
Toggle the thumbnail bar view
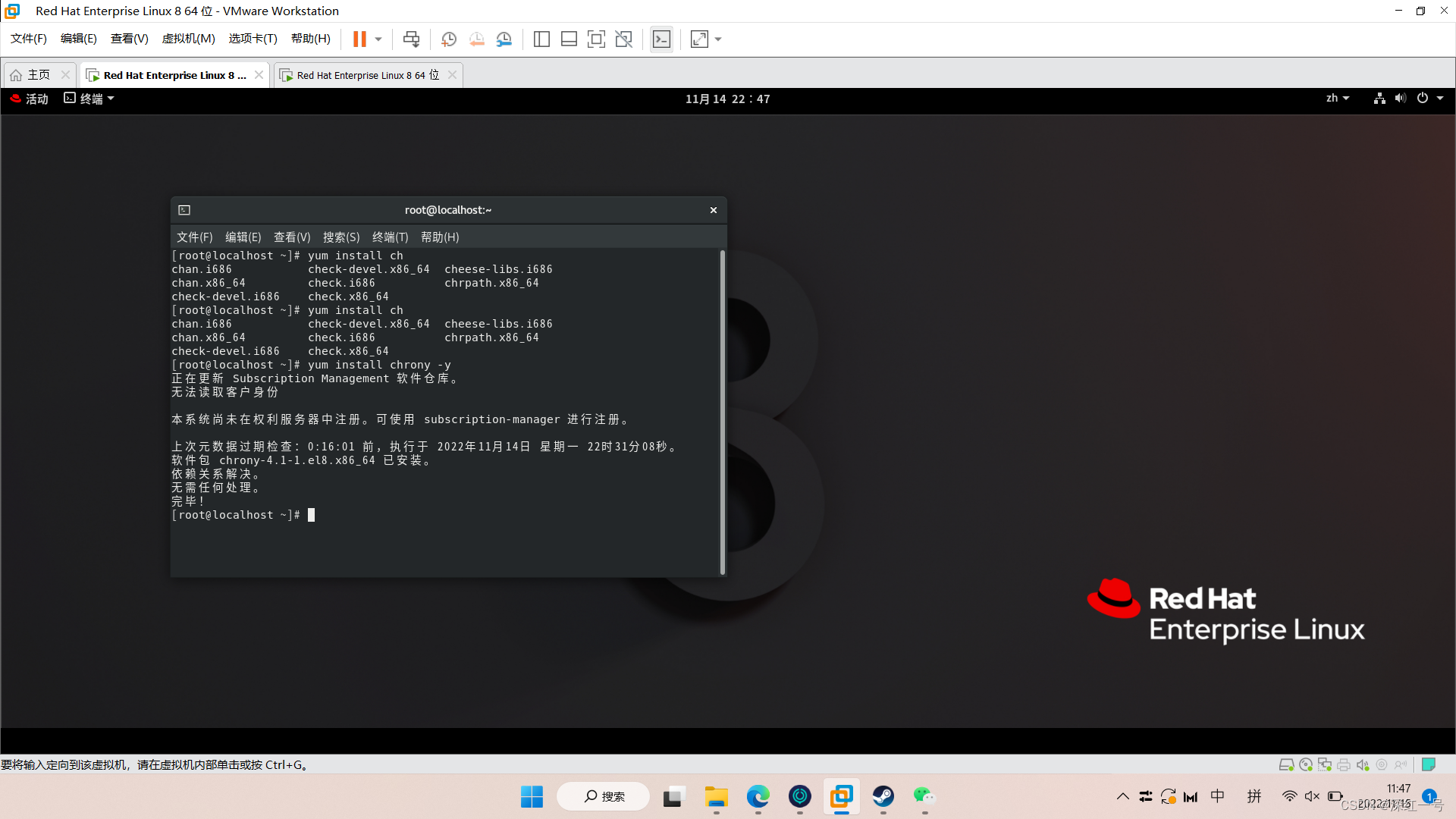[569, 39]
